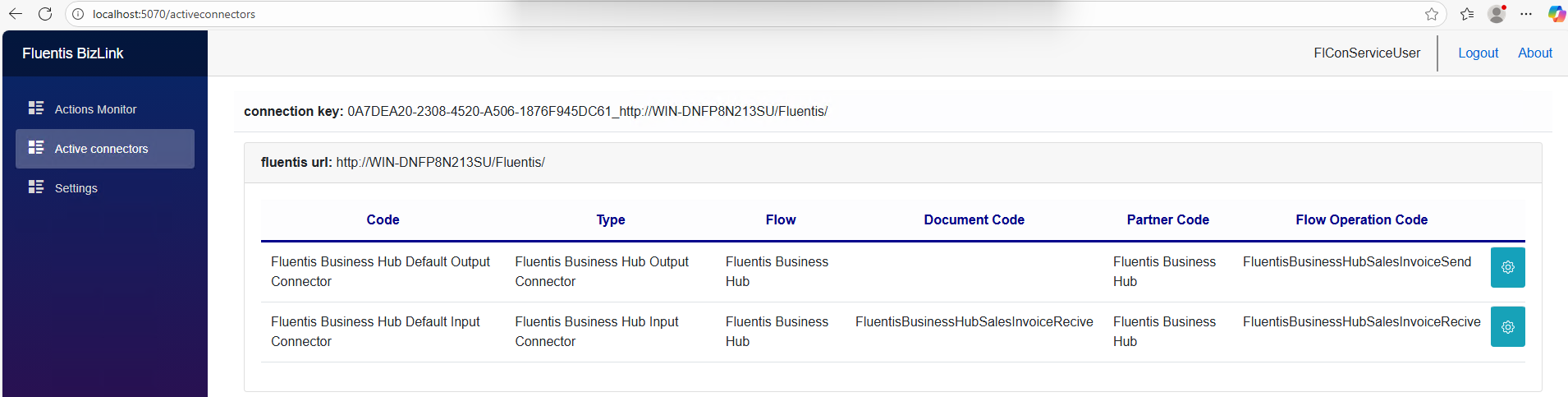Image resolution: width=1568 pixels, height=397 pixels.
Task: Select Settings in the sidebar
Action: pos(76,188)
